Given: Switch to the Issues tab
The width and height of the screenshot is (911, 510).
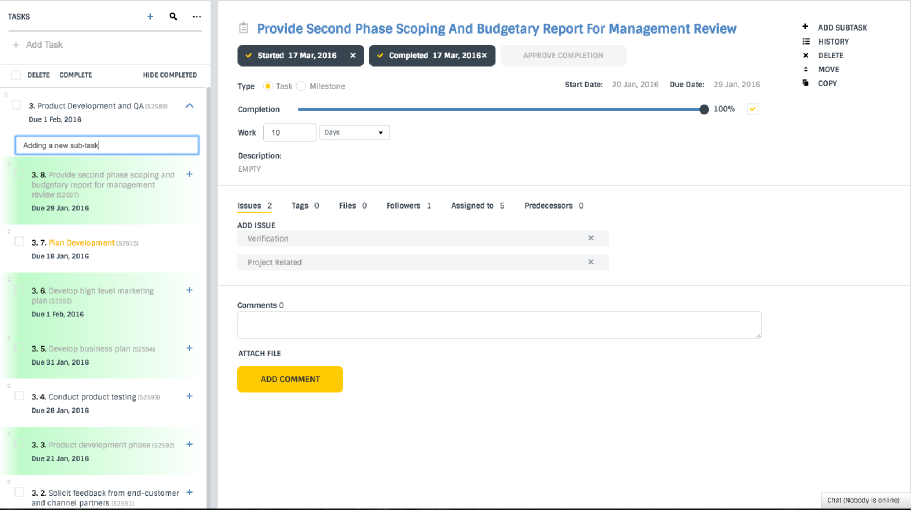Looking at the screenshot, I should click(254, 206).
